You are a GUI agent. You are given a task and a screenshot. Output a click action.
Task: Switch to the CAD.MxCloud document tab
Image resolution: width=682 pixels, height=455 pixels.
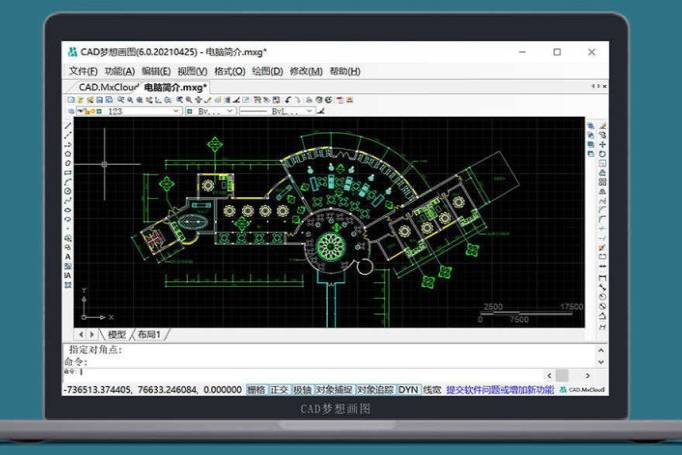(x=108, y=87)
